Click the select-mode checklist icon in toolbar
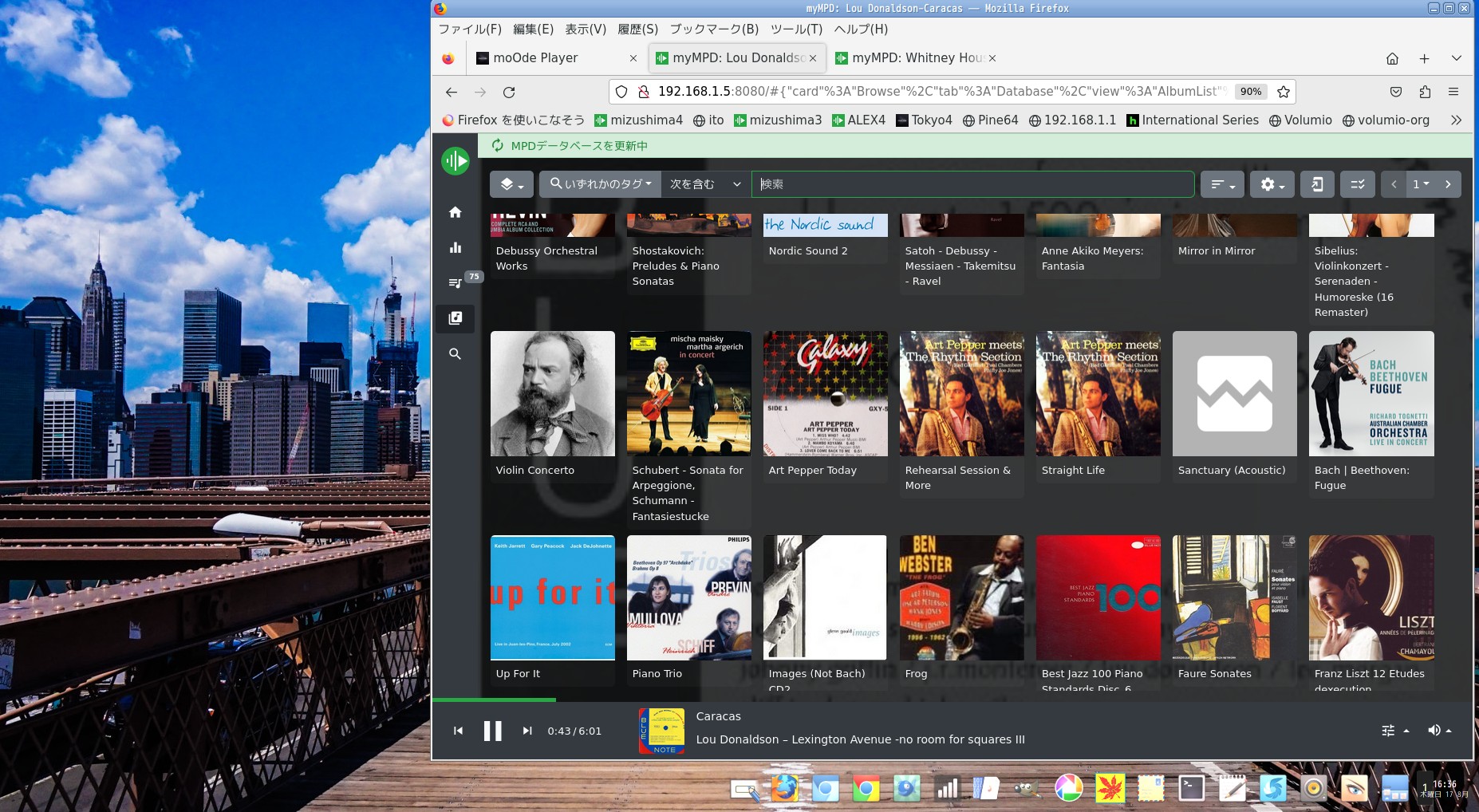This screenshot has height=812, width=1479. click(1357, 184)
